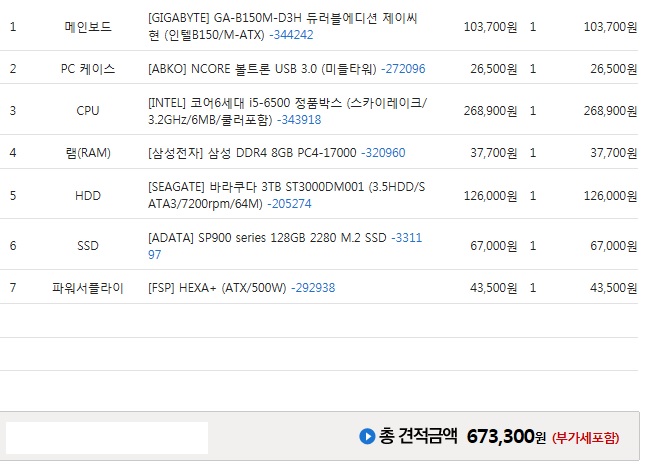Open product code link -320960
The width and height of the screenshot is (646, 466).
click(383, 153)
